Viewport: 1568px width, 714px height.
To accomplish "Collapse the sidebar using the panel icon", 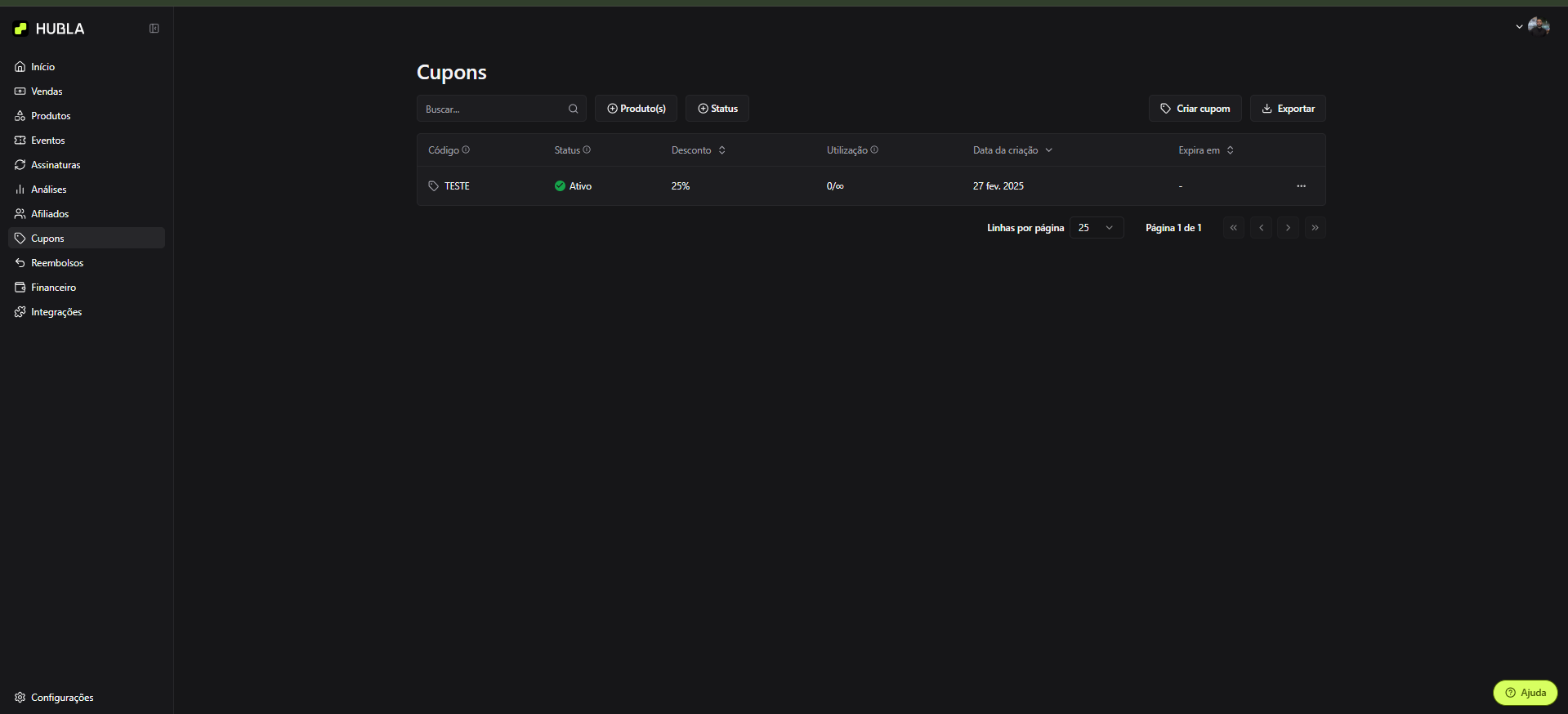I will [154, 29].
